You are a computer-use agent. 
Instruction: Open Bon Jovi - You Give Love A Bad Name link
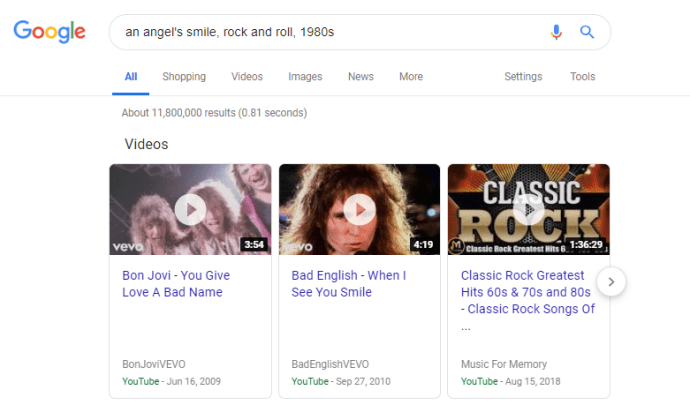[176, 284]
